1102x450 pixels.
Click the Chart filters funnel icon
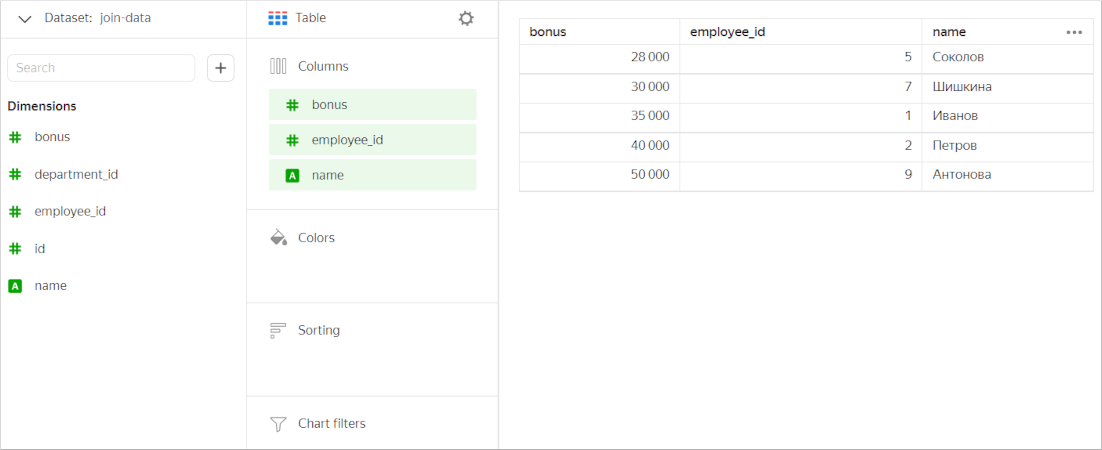(x=278, y=424)
